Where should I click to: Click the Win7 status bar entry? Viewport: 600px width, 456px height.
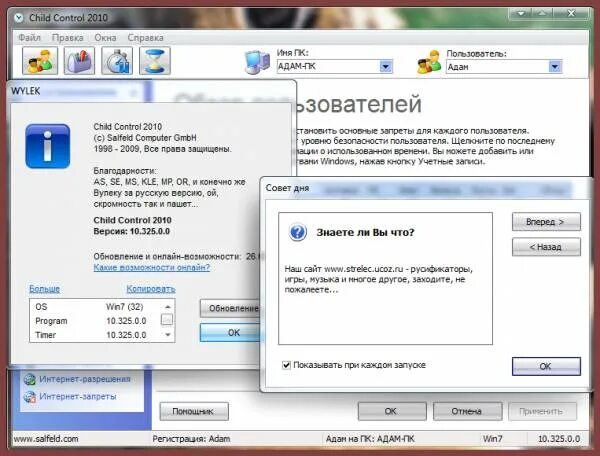492,439
